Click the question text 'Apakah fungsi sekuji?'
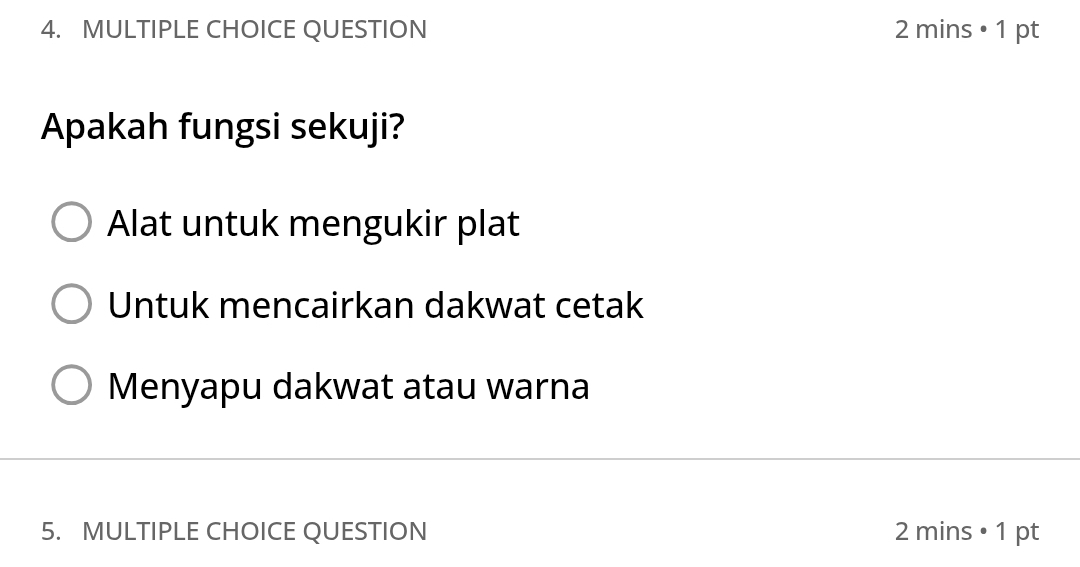 tap(223, 127)
